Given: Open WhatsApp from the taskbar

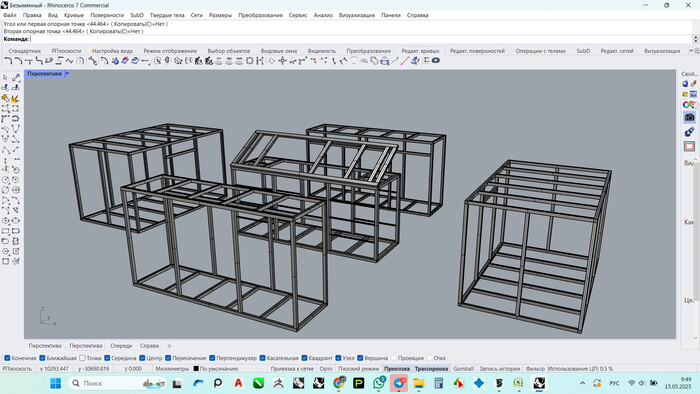Looking at the screenshot, I should (379, 383).
